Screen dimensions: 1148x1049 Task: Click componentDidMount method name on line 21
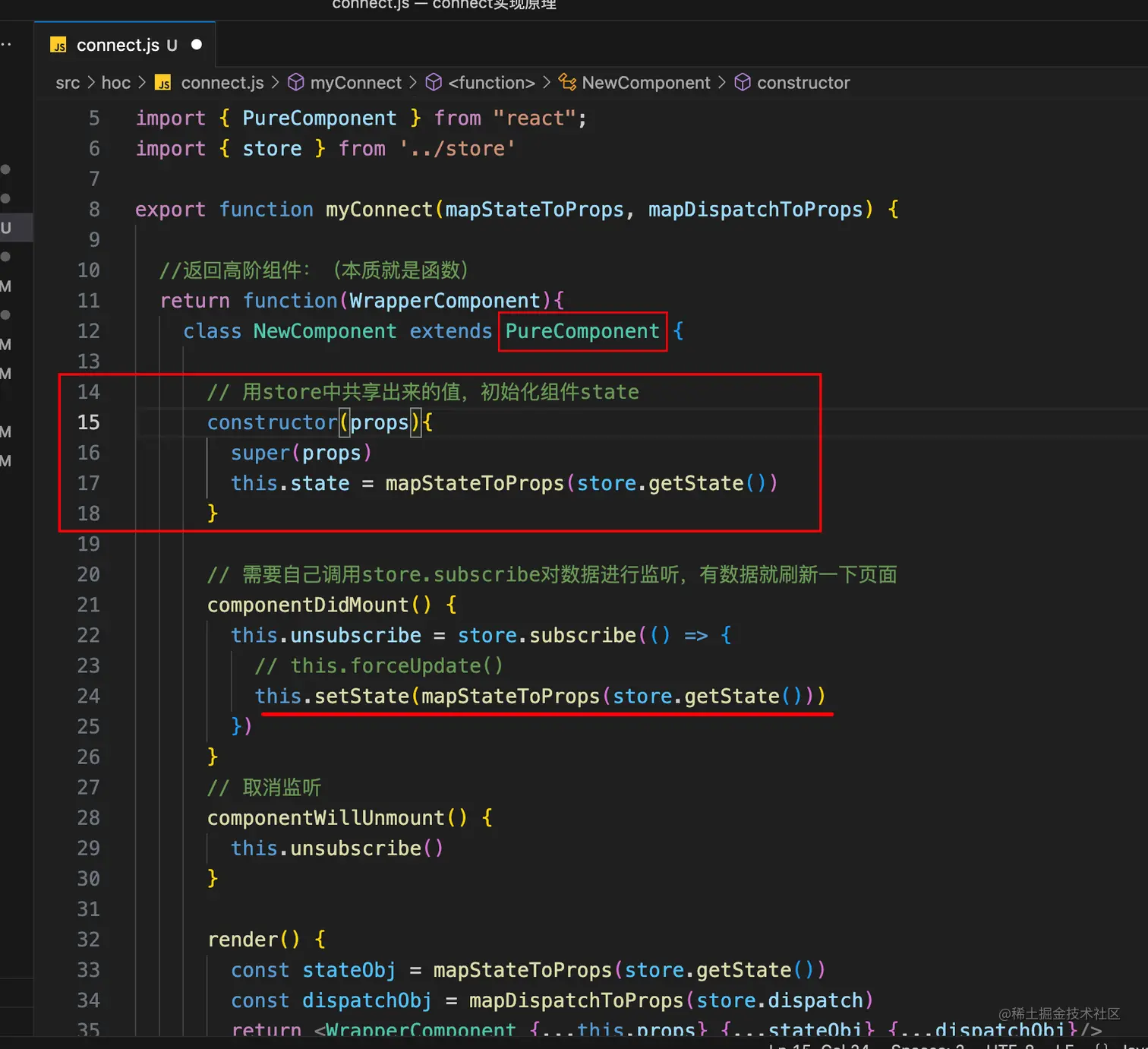(x=308, y=605)
